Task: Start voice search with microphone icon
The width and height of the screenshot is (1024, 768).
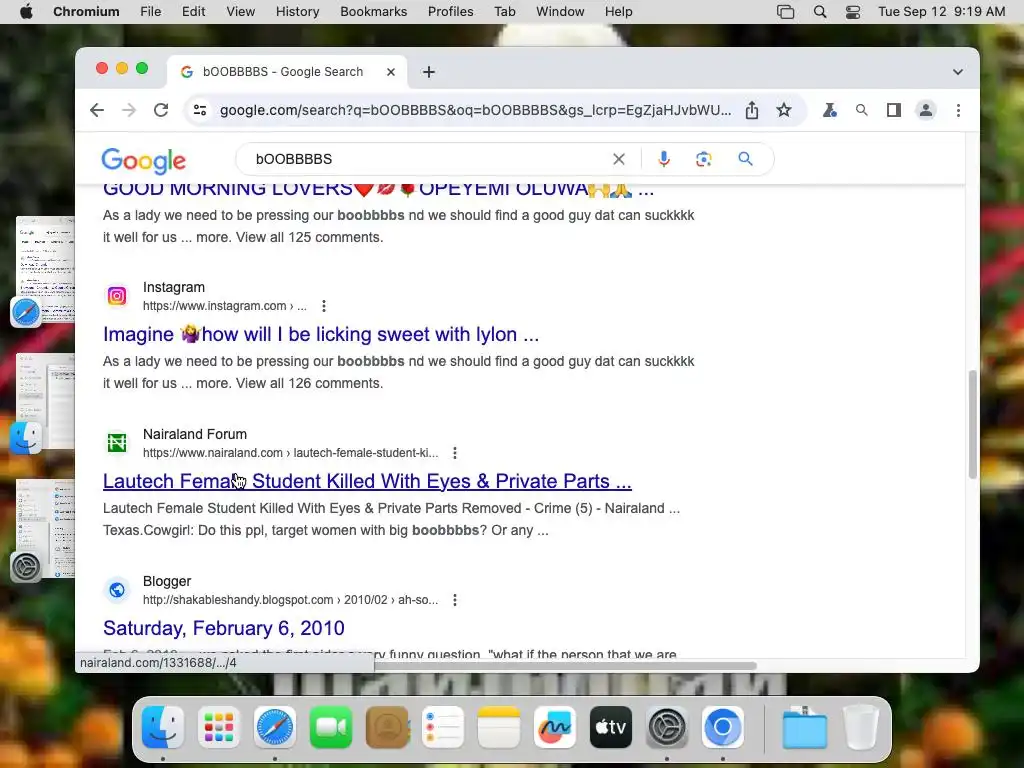Action: point(664,159)
